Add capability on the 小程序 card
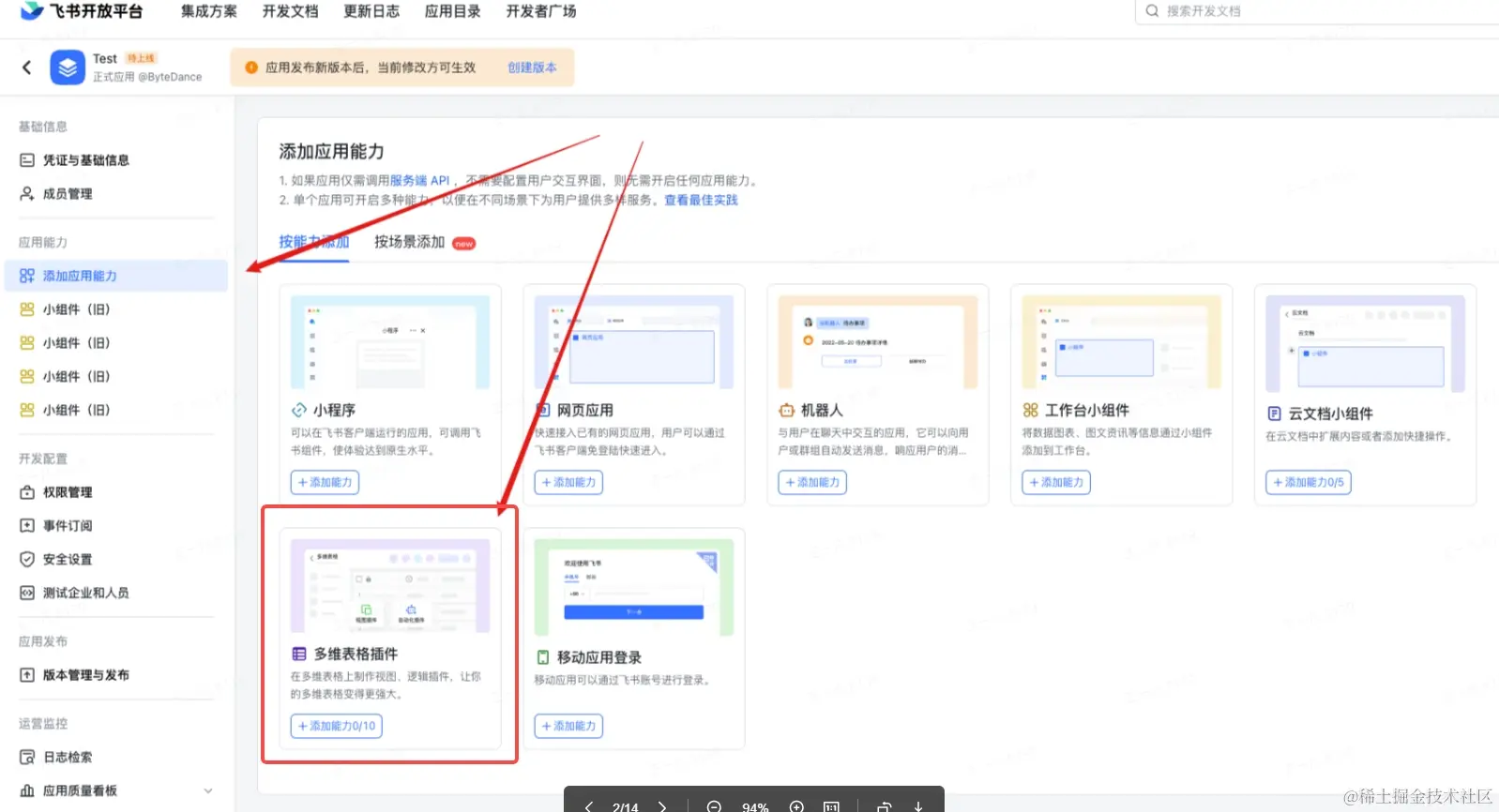The image size is (1499, 812). click(325, 482)
